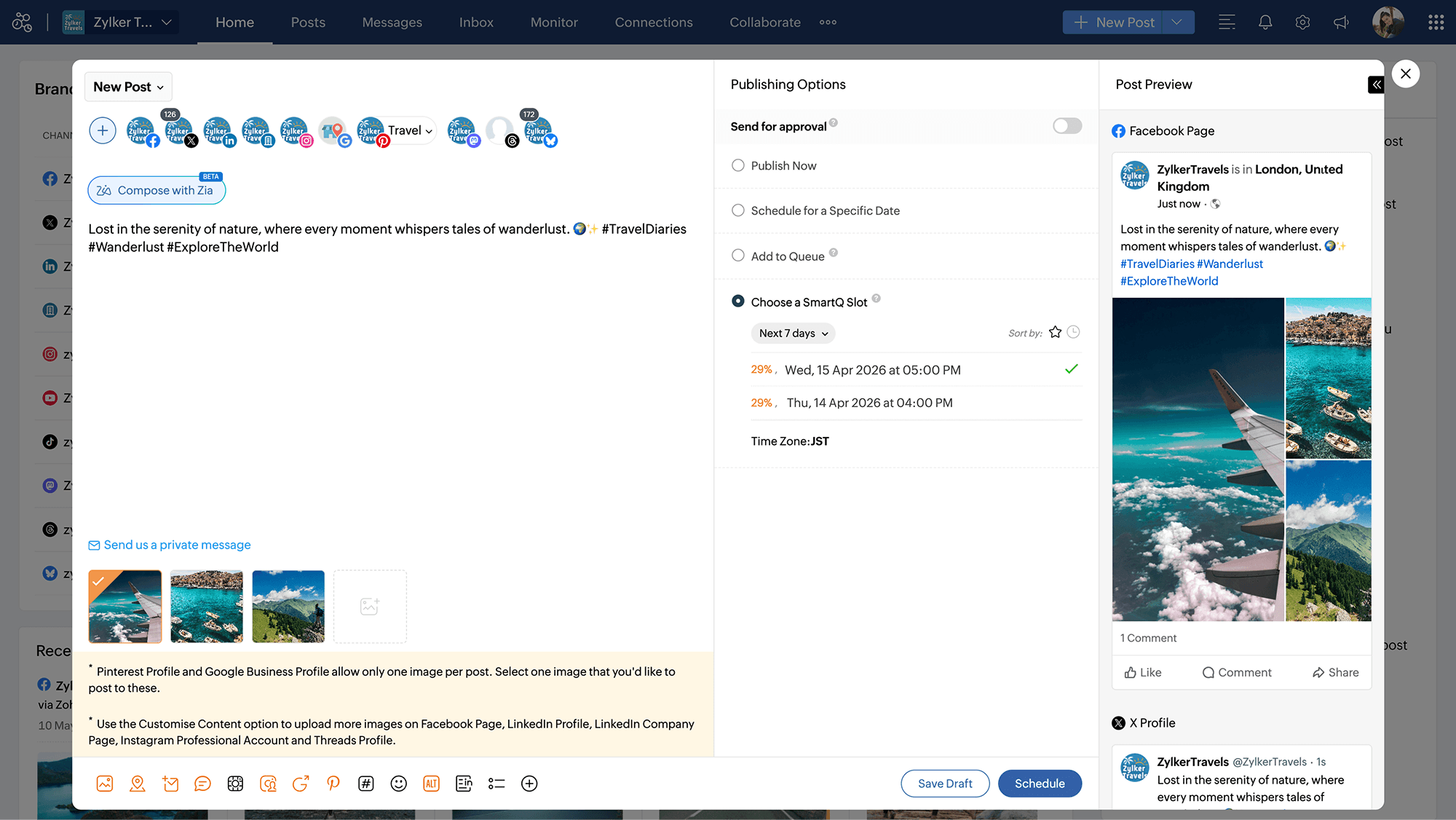Choose the Wed, 15 Apr 2026 05:00 PM slot

pyautogui.click(x=916, y=370)
